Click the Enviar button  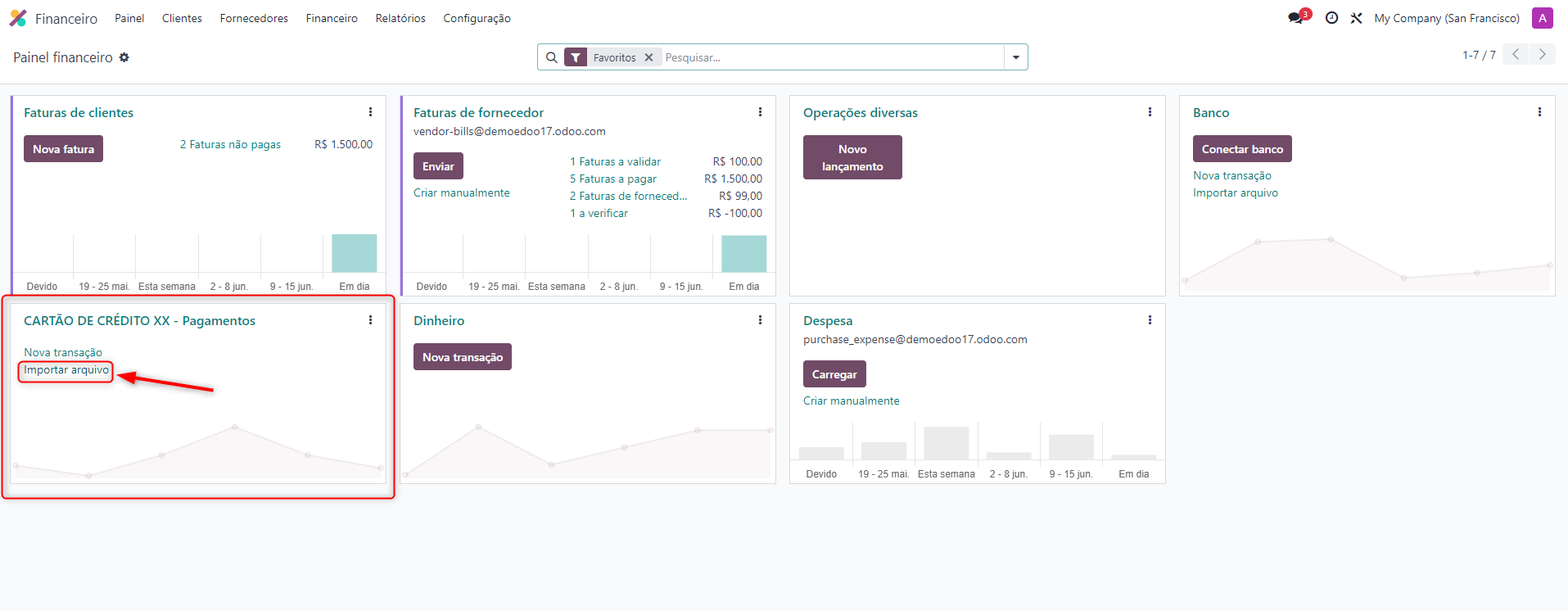pyautogui.click(x=438, y=166)
